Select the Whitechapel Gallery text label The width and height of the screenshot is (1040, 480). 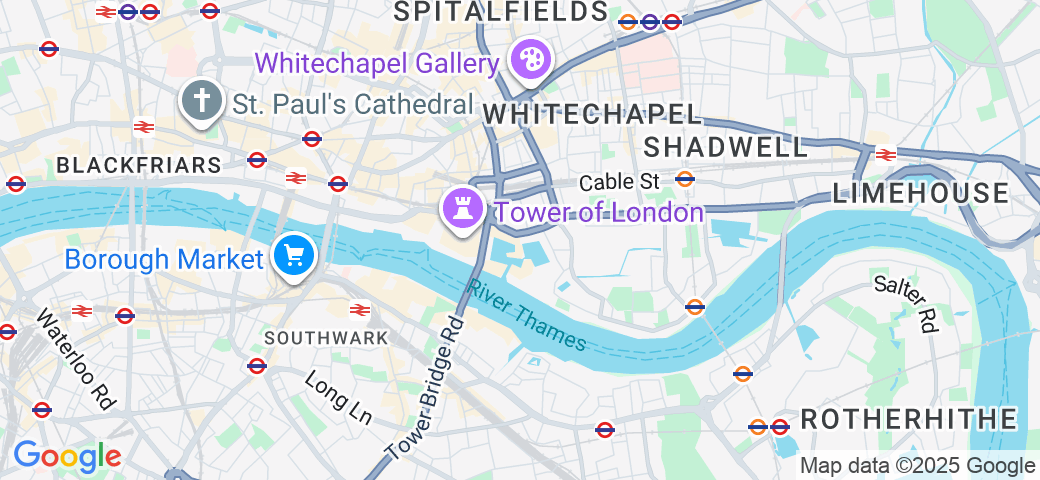(377, 64)
